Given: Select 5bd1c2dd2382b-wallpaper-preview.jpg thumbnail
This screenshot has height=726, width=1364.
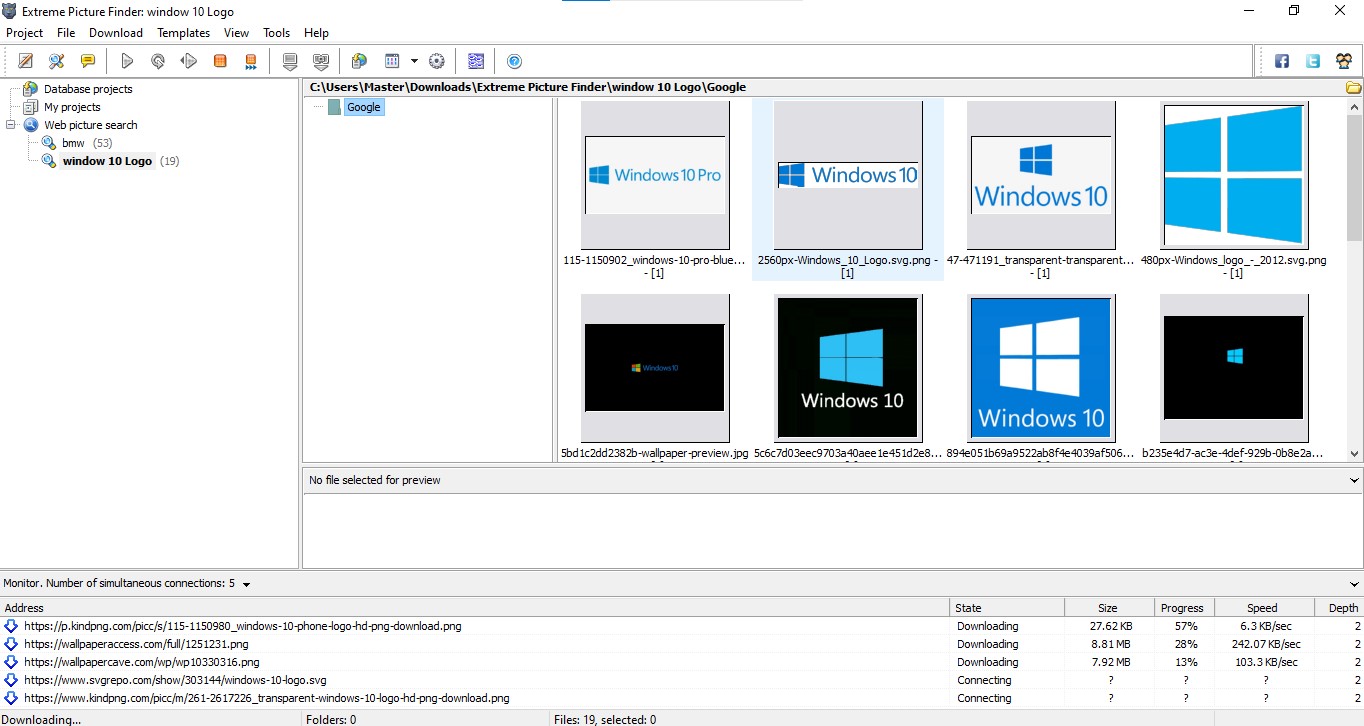Looking at the screenshot, I should click(x=655, y=368).
